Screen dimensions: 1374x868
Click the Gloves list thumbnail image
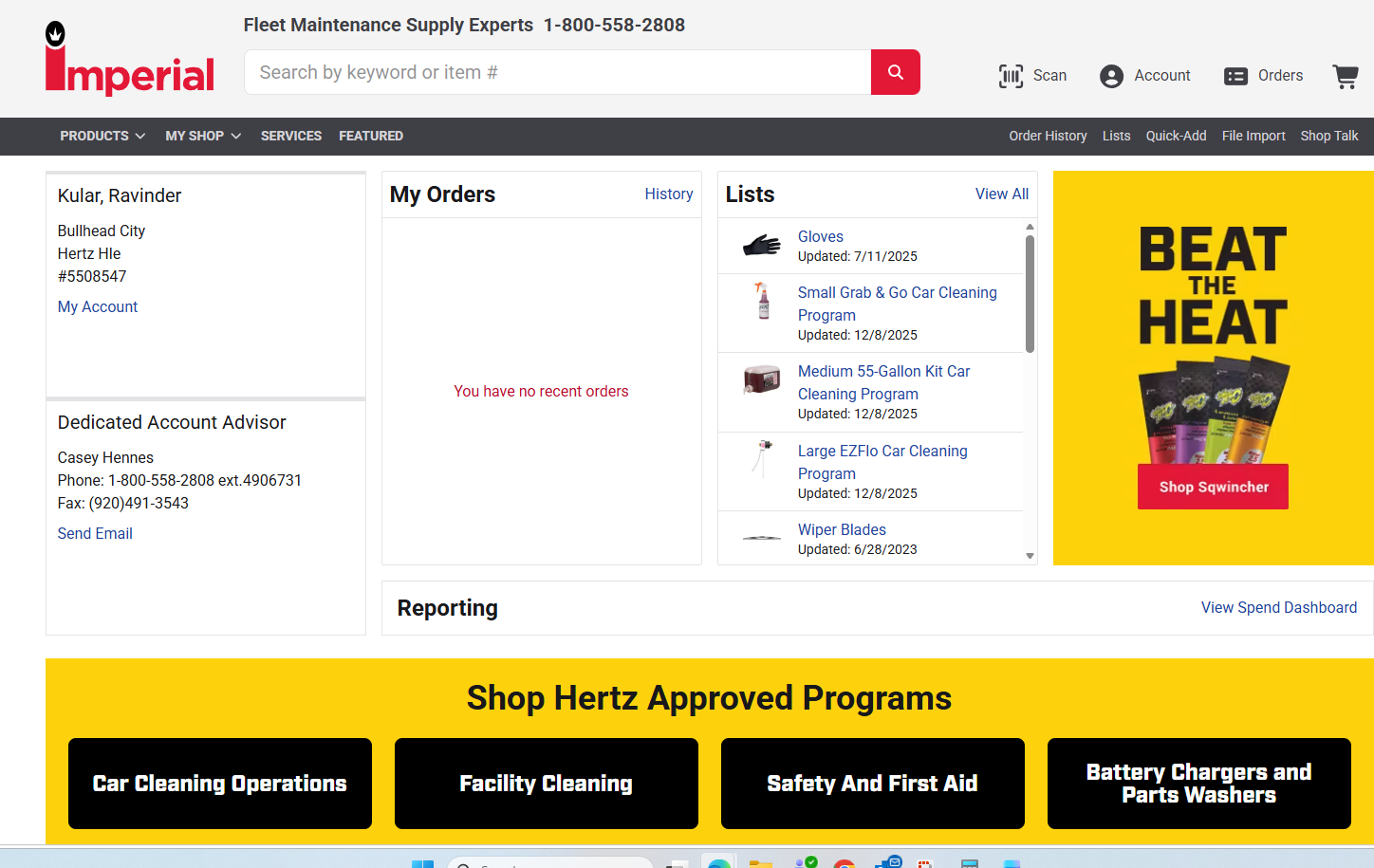[761, 246]
